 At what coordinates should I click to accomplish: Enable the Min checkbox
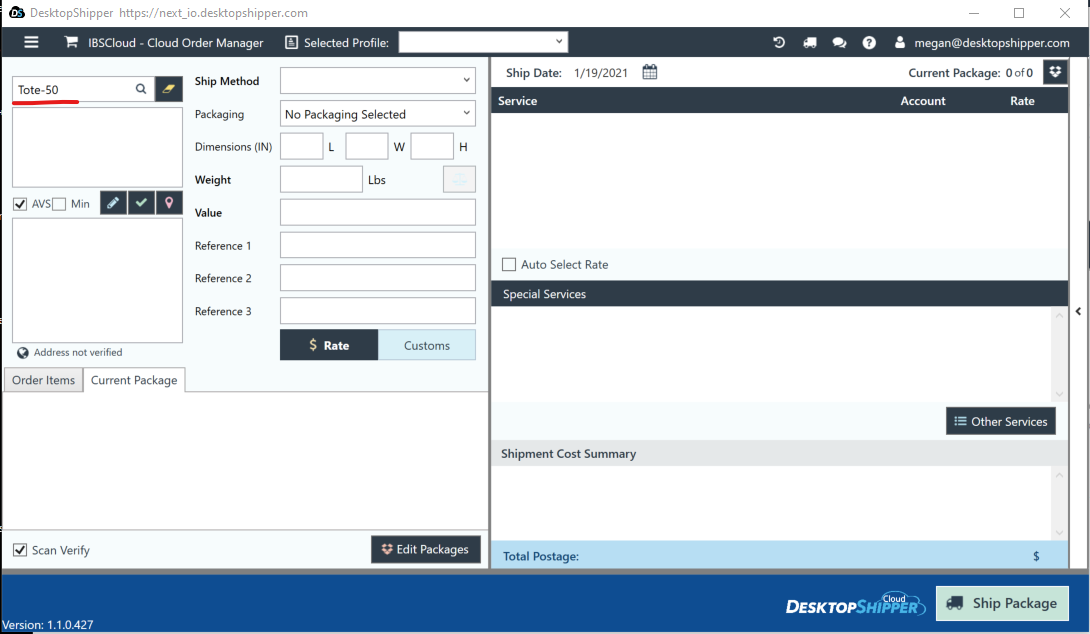pos(59,204)
